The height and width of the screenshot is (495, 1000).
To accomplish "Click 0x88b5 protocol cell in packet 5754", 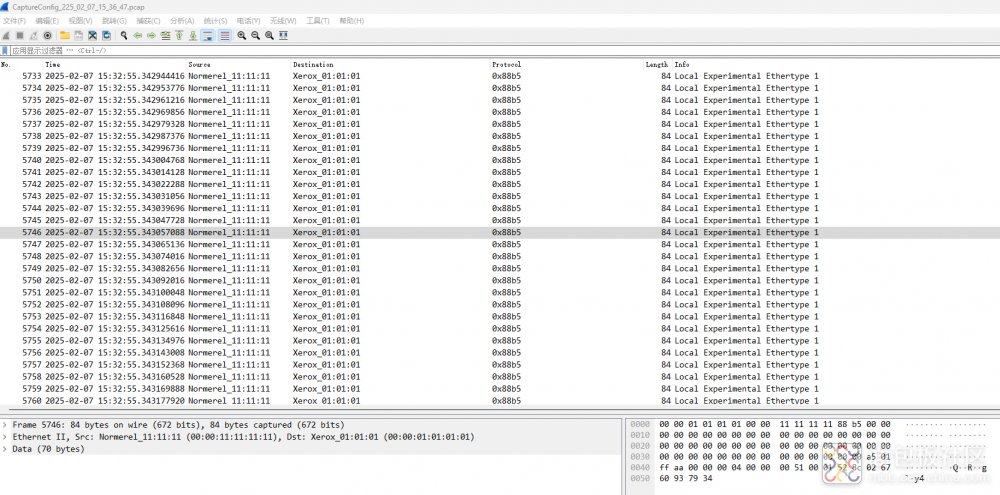I will tap(506, 329).
